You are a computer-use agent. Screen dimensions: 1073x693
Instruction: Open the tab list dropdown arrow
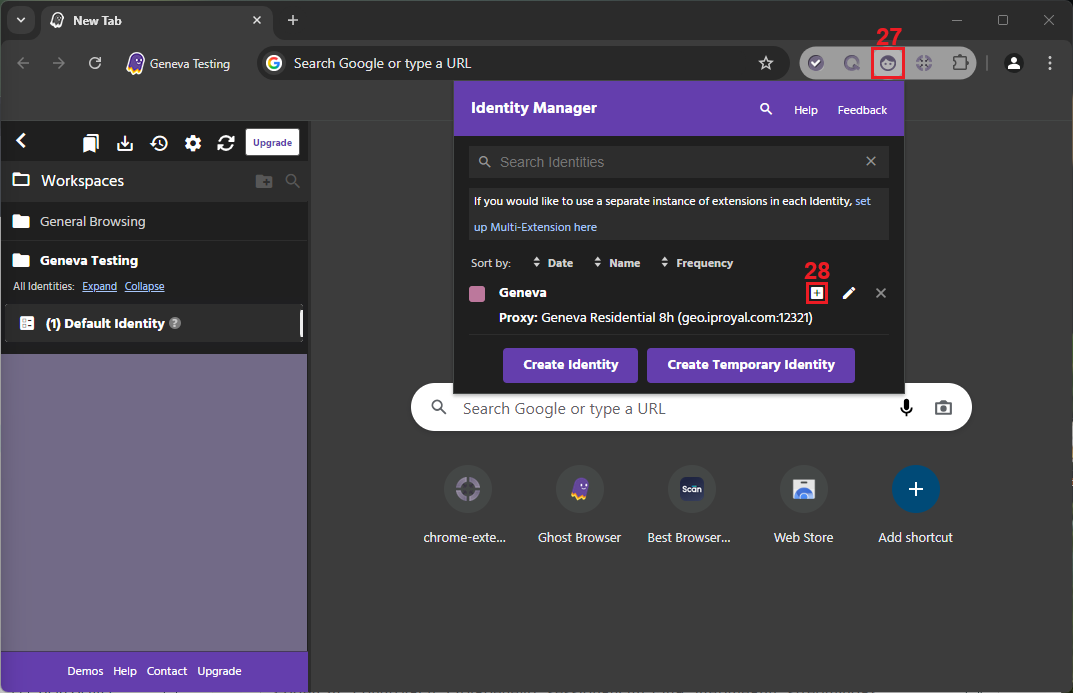coord(21,20)
